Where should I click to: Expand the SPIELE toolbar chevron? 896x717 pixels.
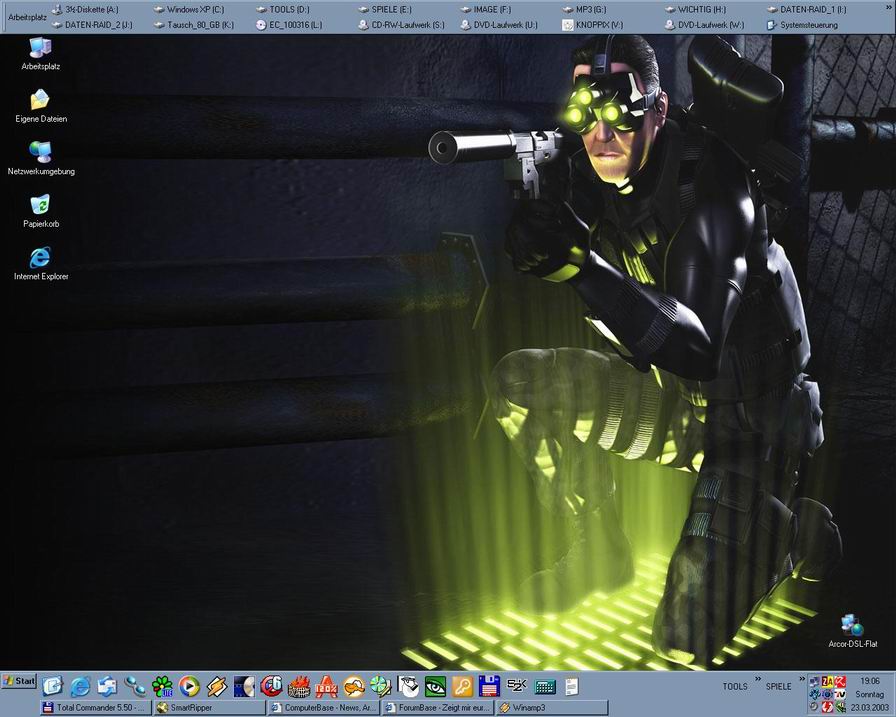coord(802,679)
